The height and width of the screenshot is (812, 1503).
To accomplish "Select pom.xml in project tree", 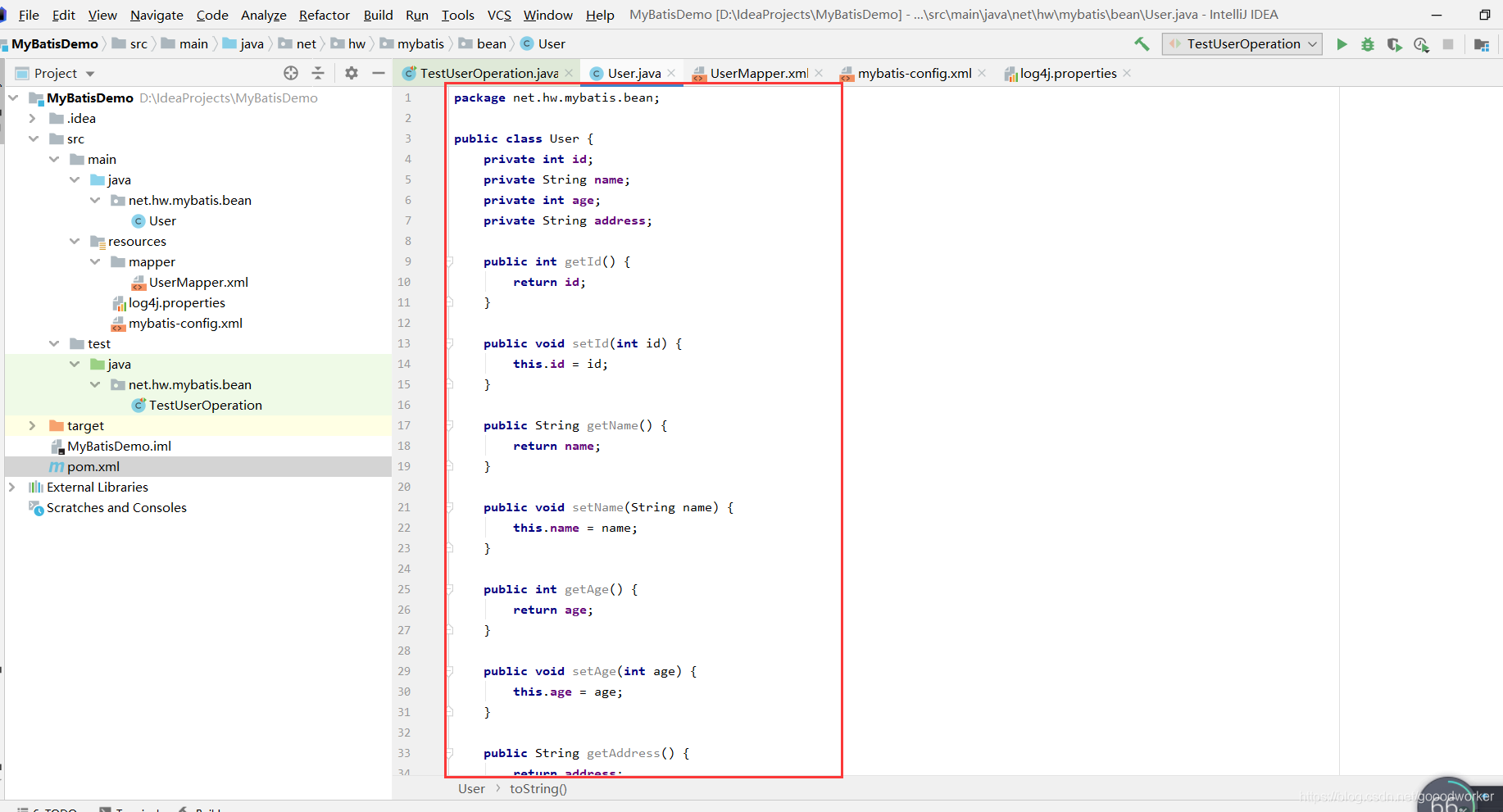I will coord(93,466).
